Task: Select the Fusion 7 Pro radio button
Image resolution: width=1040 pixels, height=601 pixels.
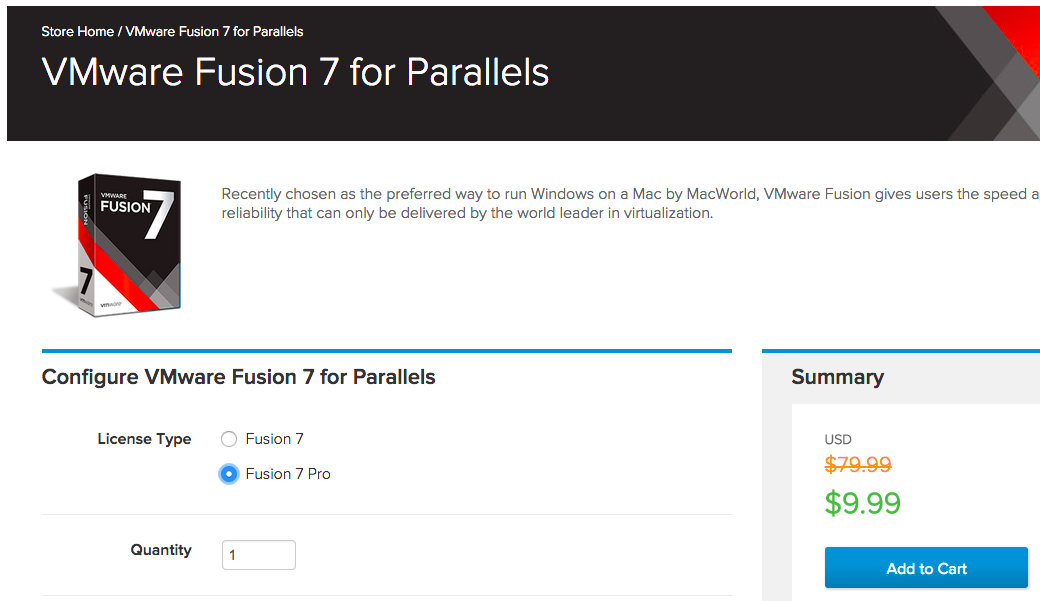Action: [229, 474]
